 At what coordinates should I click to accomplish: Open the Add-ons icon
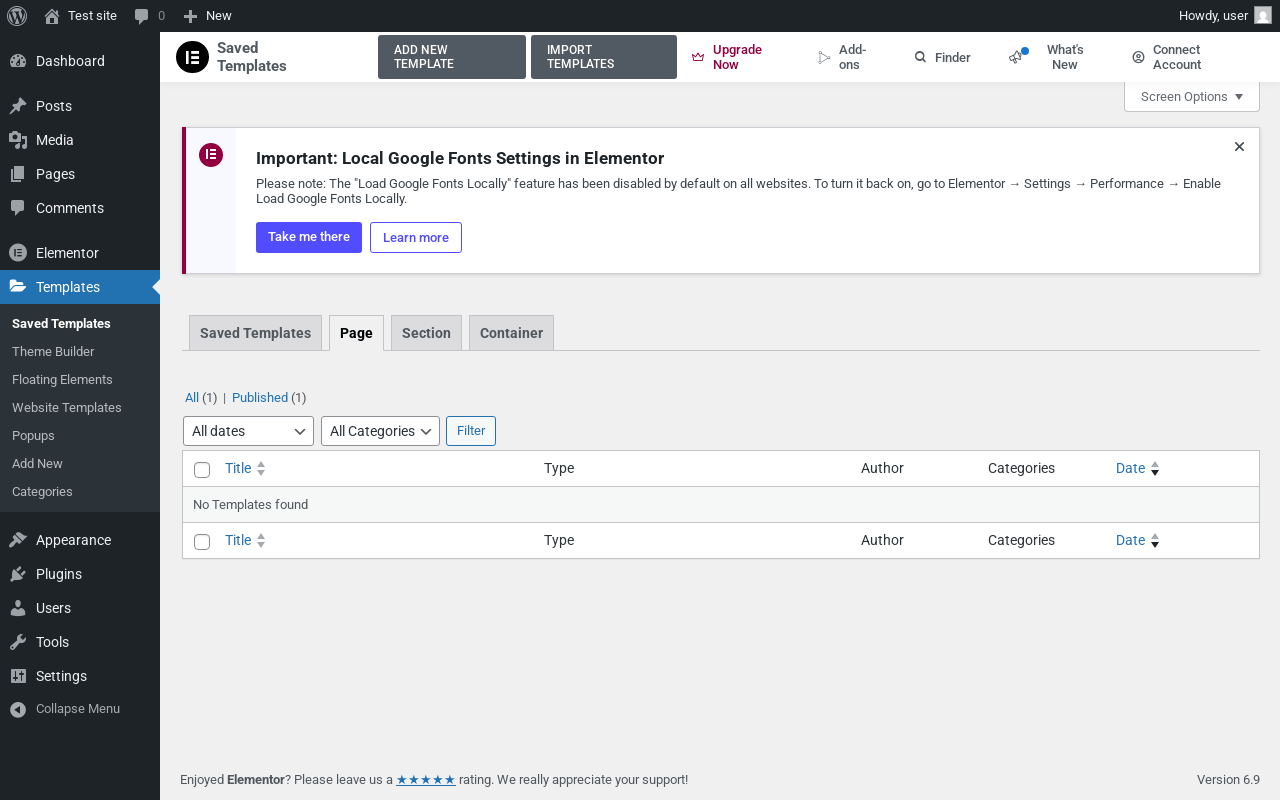(x=824, y=58)
